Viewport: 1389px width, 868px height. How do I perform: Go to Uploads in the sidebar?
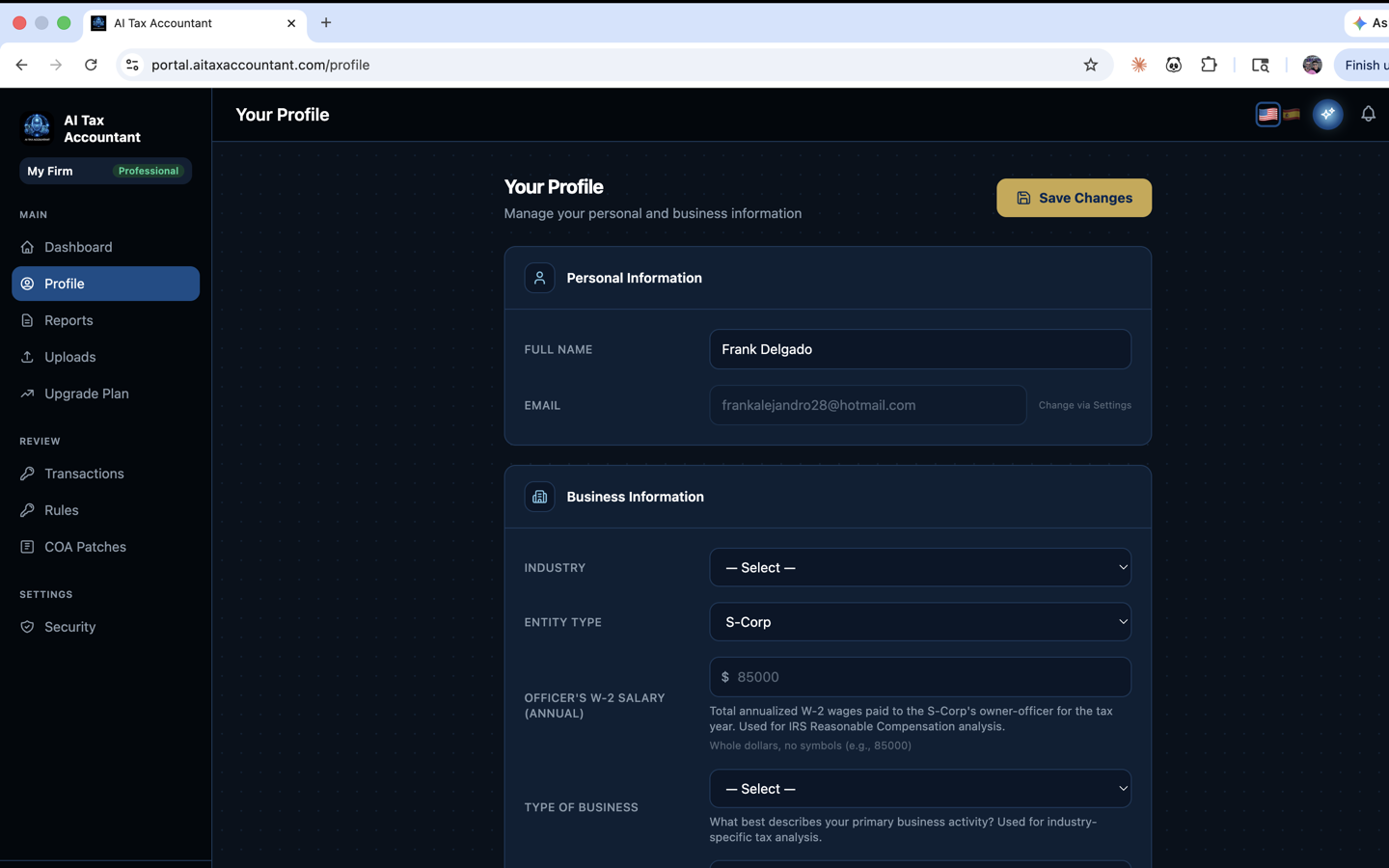pyautogui.click(x=105, y=357)
